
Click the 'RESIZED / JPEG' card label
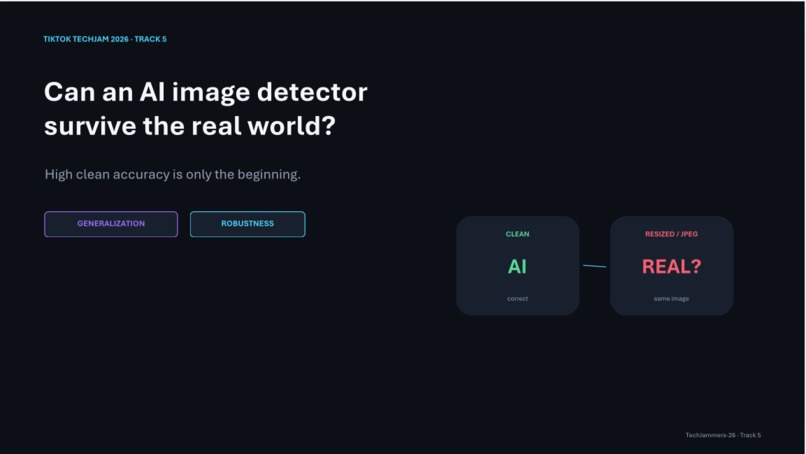tap(671, 234)
